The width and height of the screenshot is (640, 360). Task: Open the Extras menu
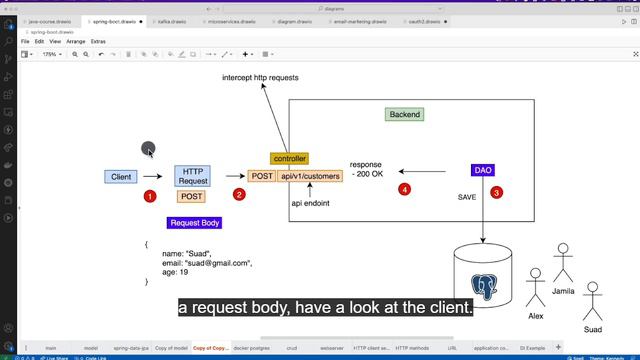(x=98, y=42)
